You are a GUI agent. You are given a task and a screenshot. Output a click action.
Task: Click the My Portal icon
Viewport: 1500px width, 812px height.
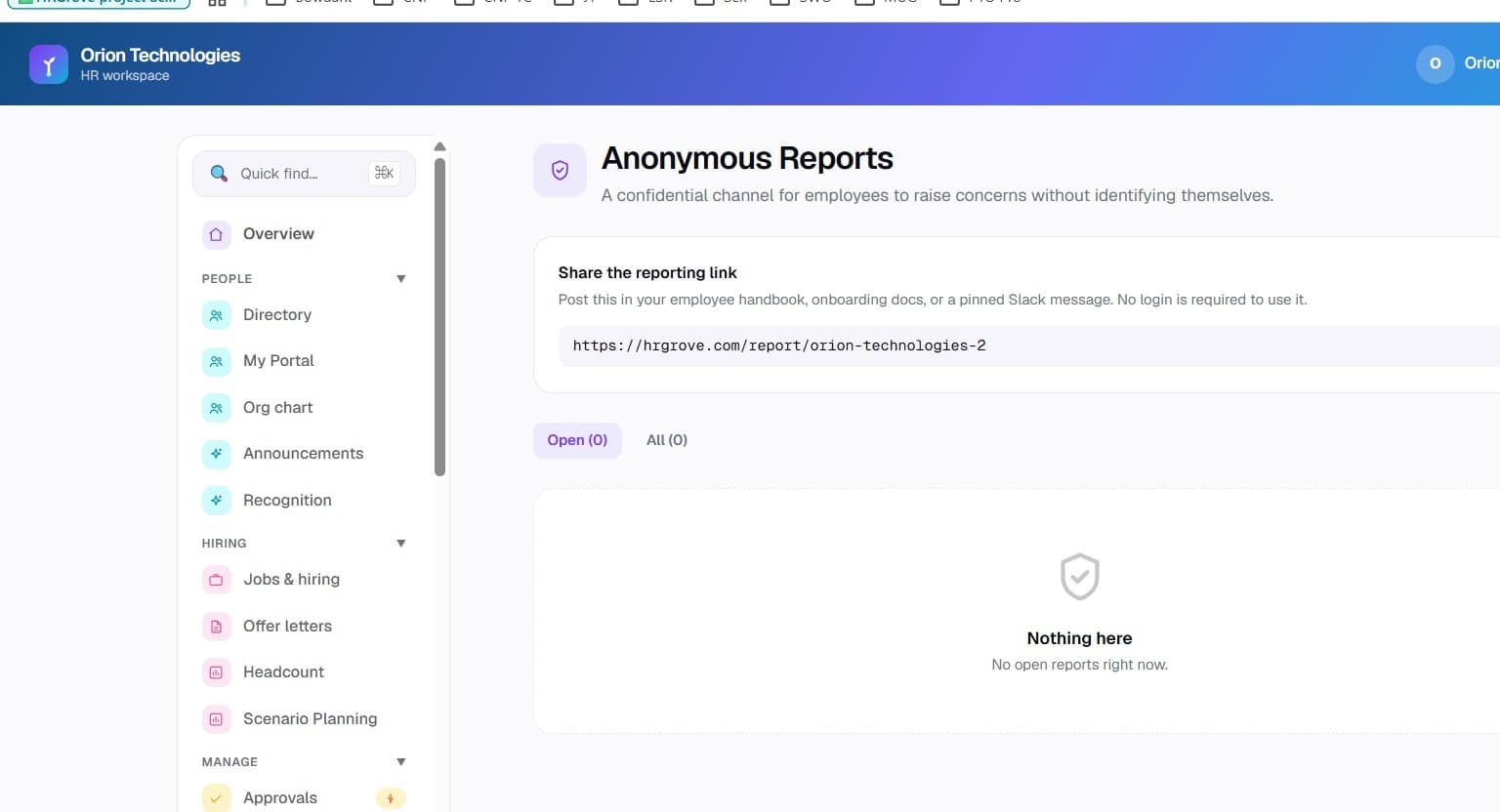(x=217, y=361)
